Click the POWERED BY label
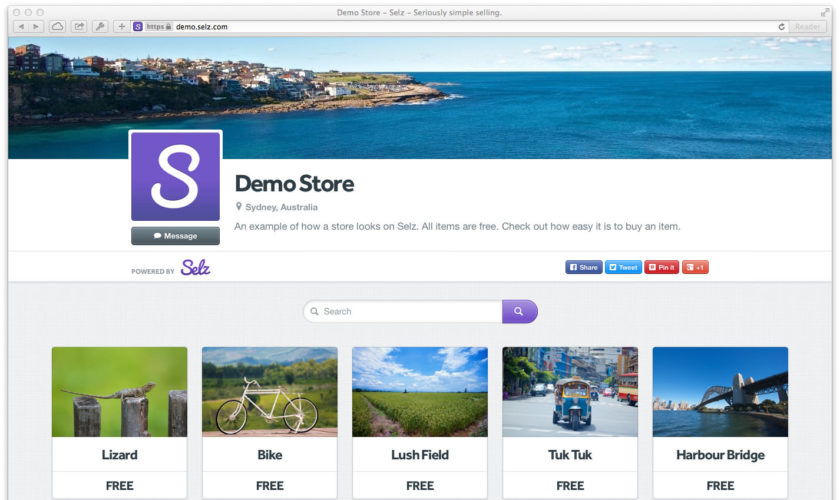840x500 pixels. point(153,271)
